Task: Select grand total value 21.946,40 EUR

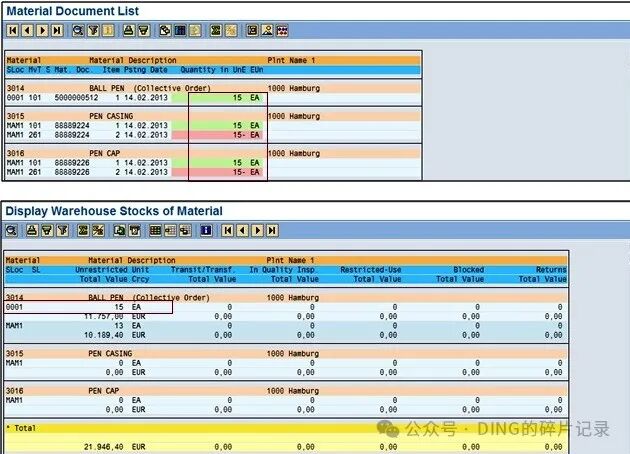Action: (x=115, y=447)
